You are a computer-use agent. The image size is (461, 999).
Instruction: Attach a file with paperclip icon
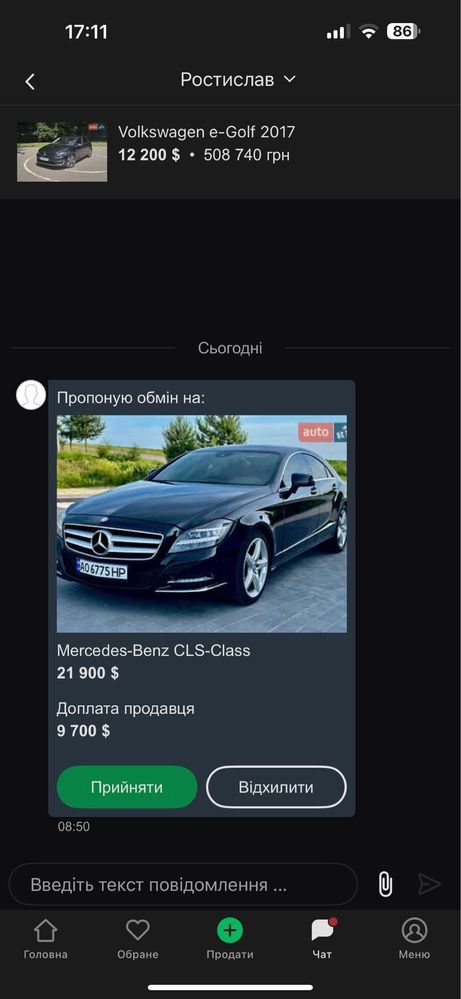[385, 884]
